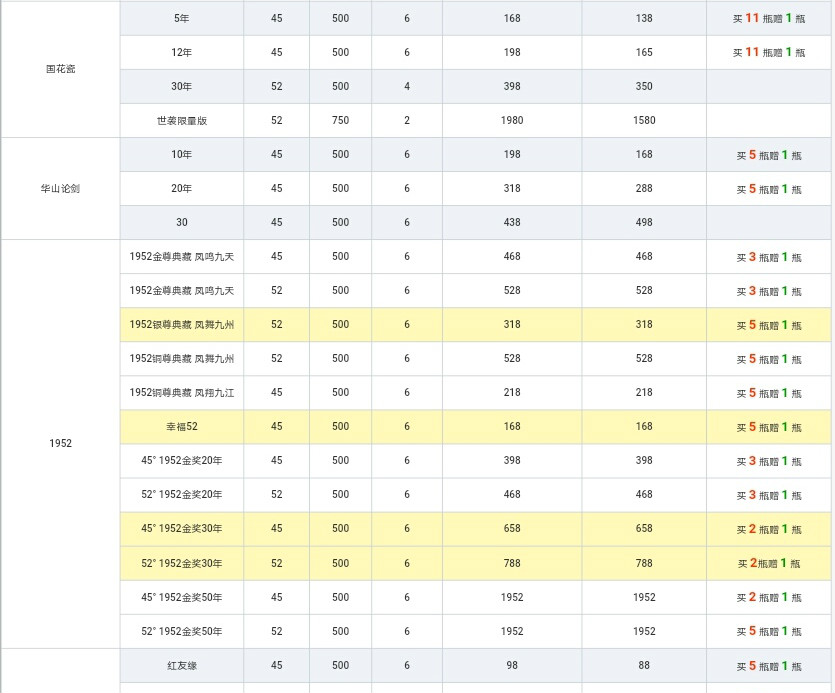Select the 1952 series category cell

point(60,443)
